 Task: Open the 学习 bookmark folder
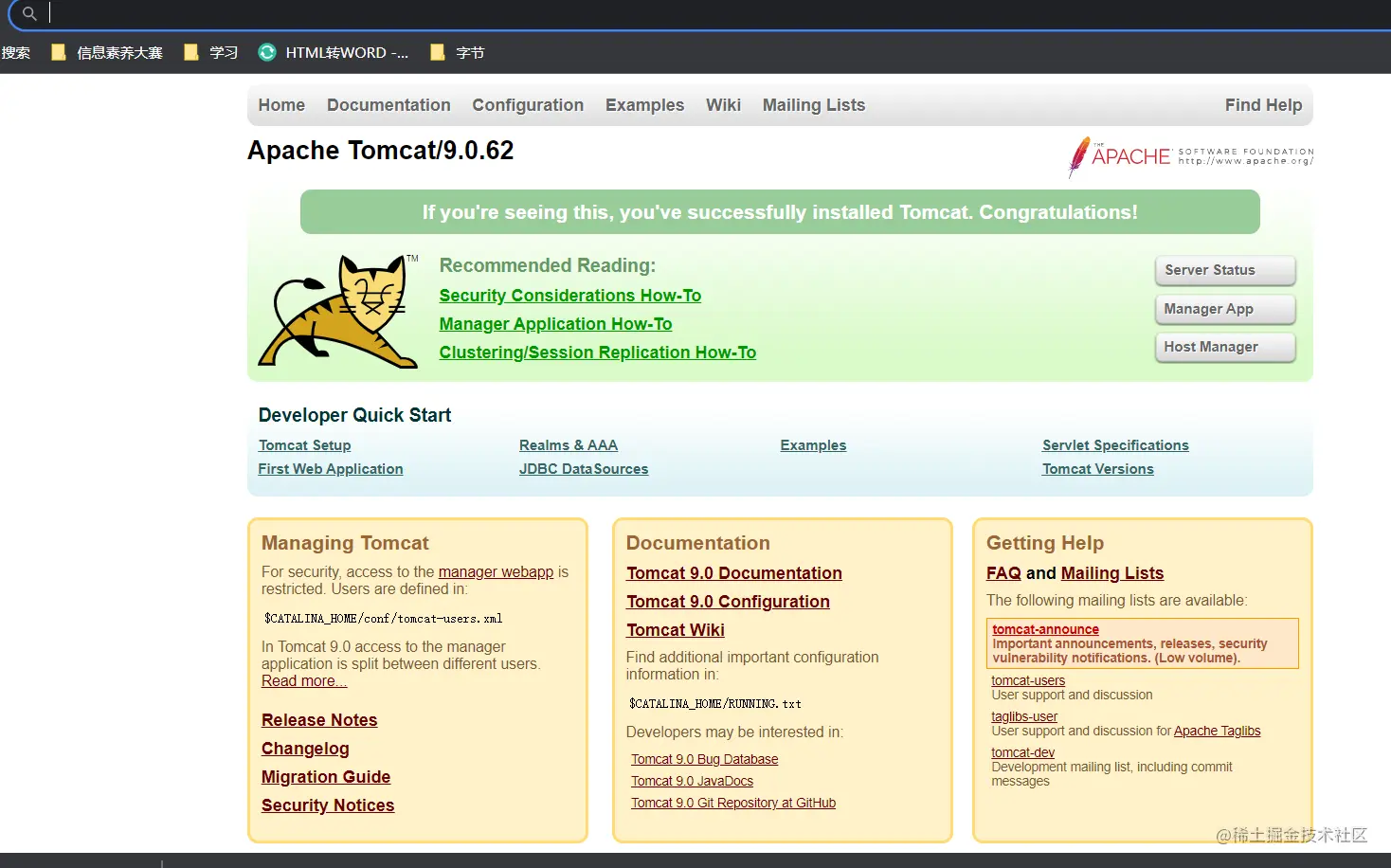(x=211, y=53)
